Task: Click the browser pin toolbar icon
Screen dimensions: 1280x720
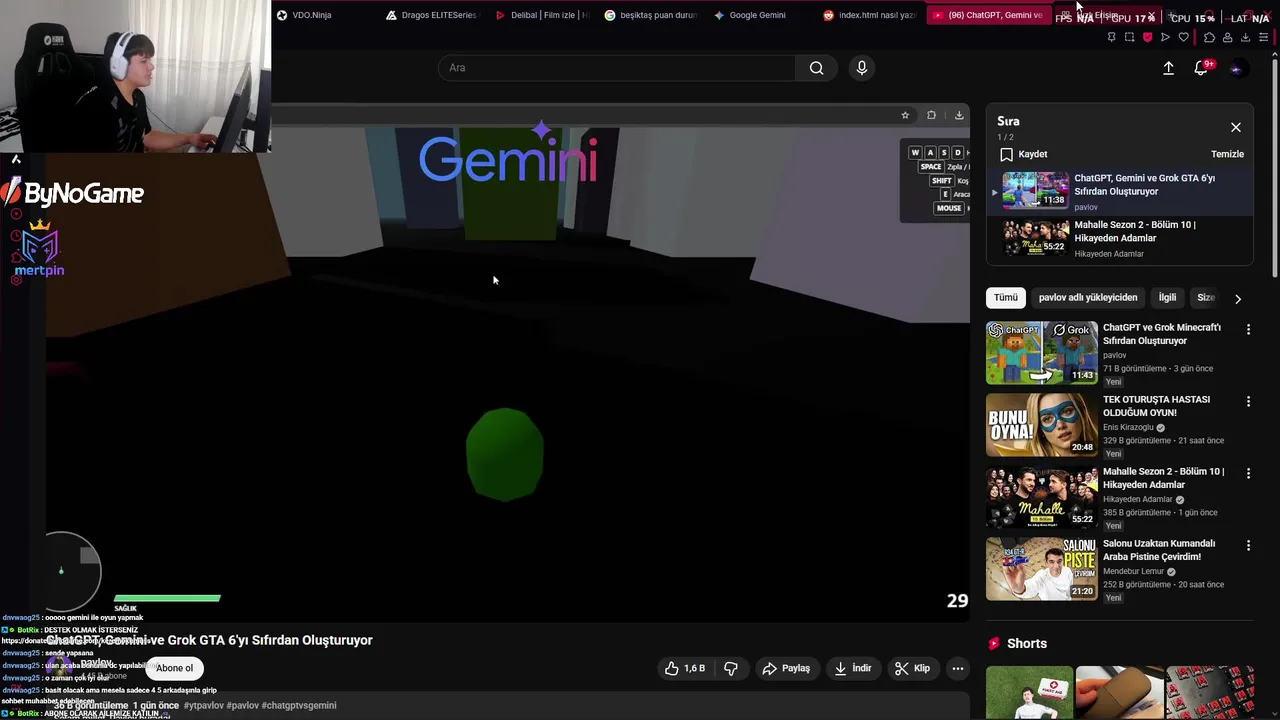Action: (x=1111, y=37)
